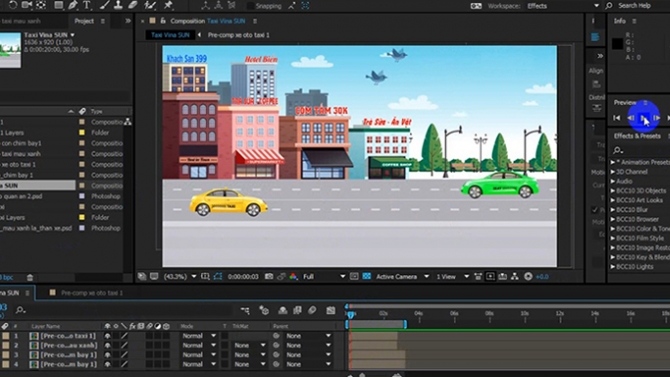Click the black color swatch in Info panel
670x377 pixels.
click(617, 44)
